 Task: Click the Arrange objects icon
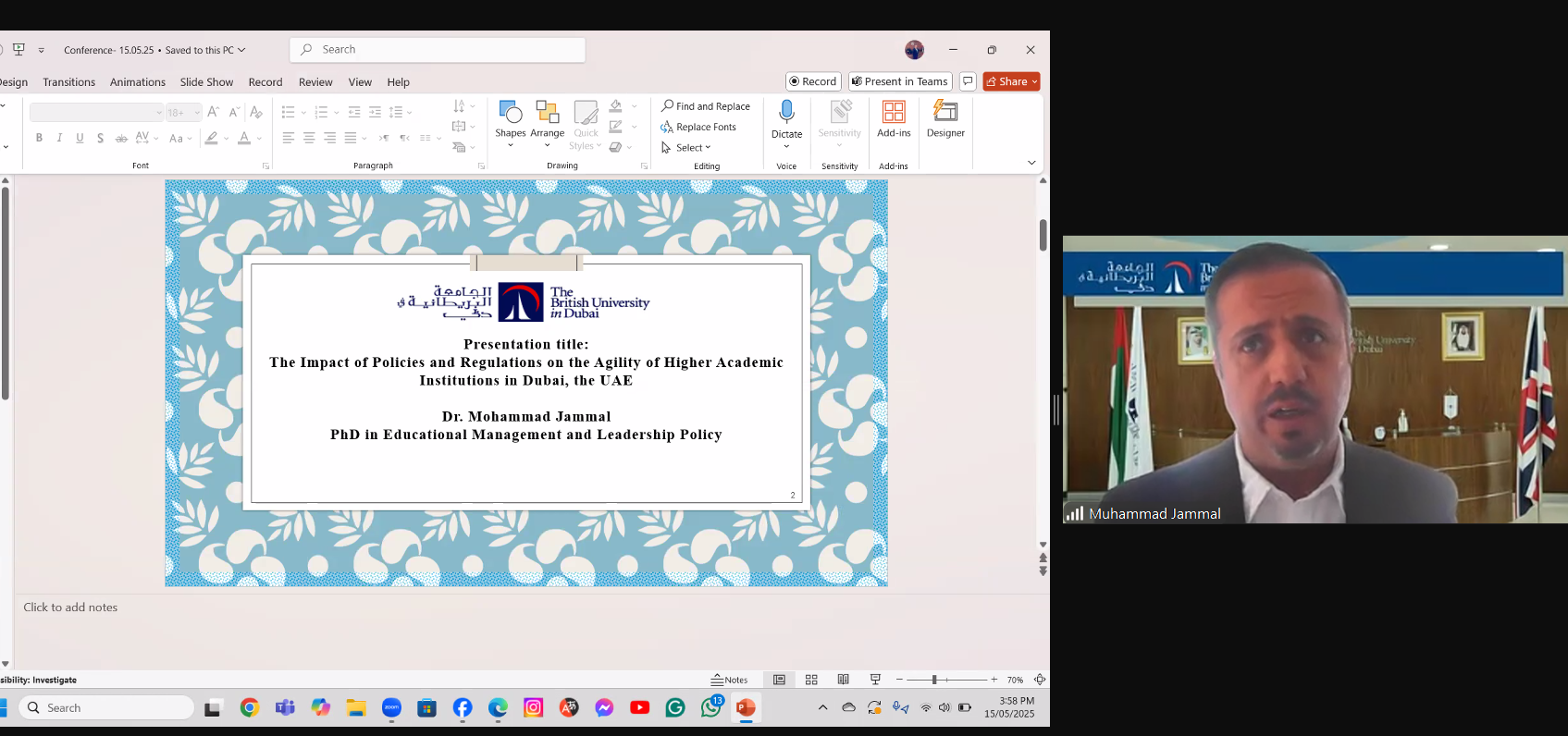pyautogui.click(x=547, y=122)
